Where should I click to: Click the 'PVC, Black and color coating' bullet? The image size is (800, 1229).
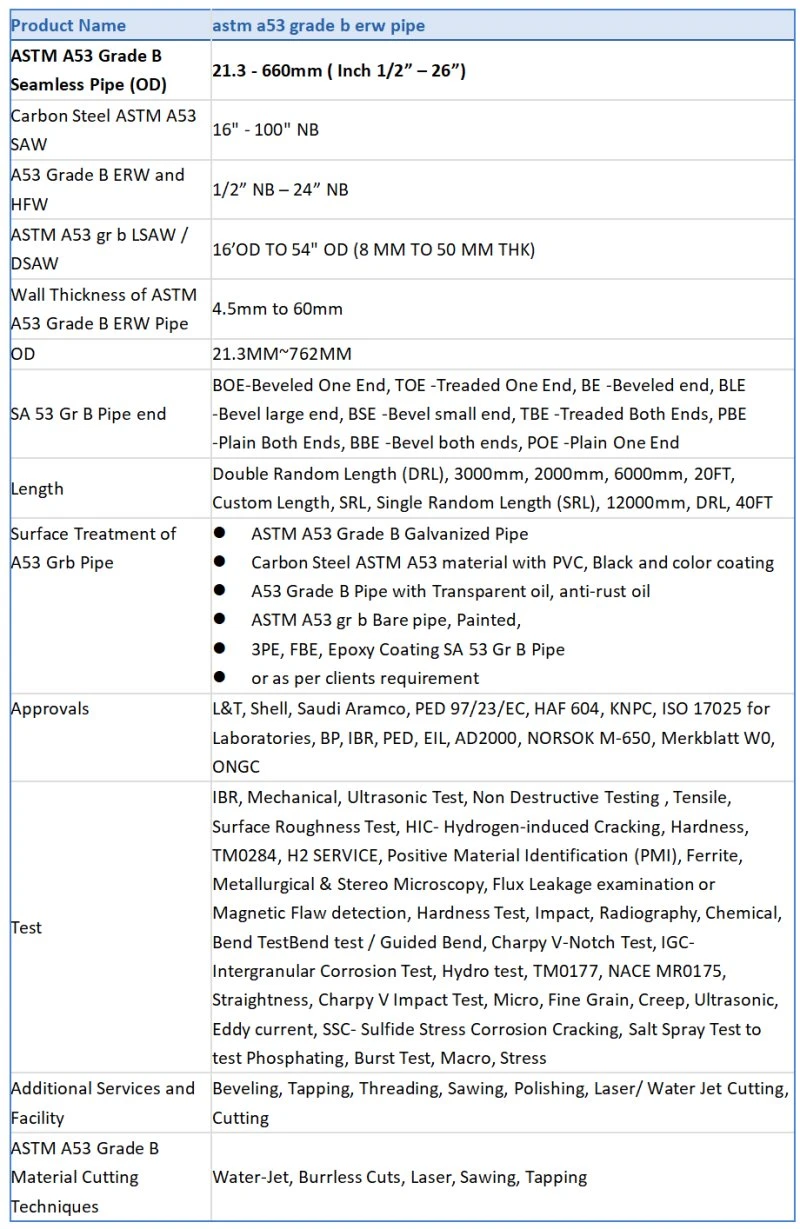click(512, 563)
